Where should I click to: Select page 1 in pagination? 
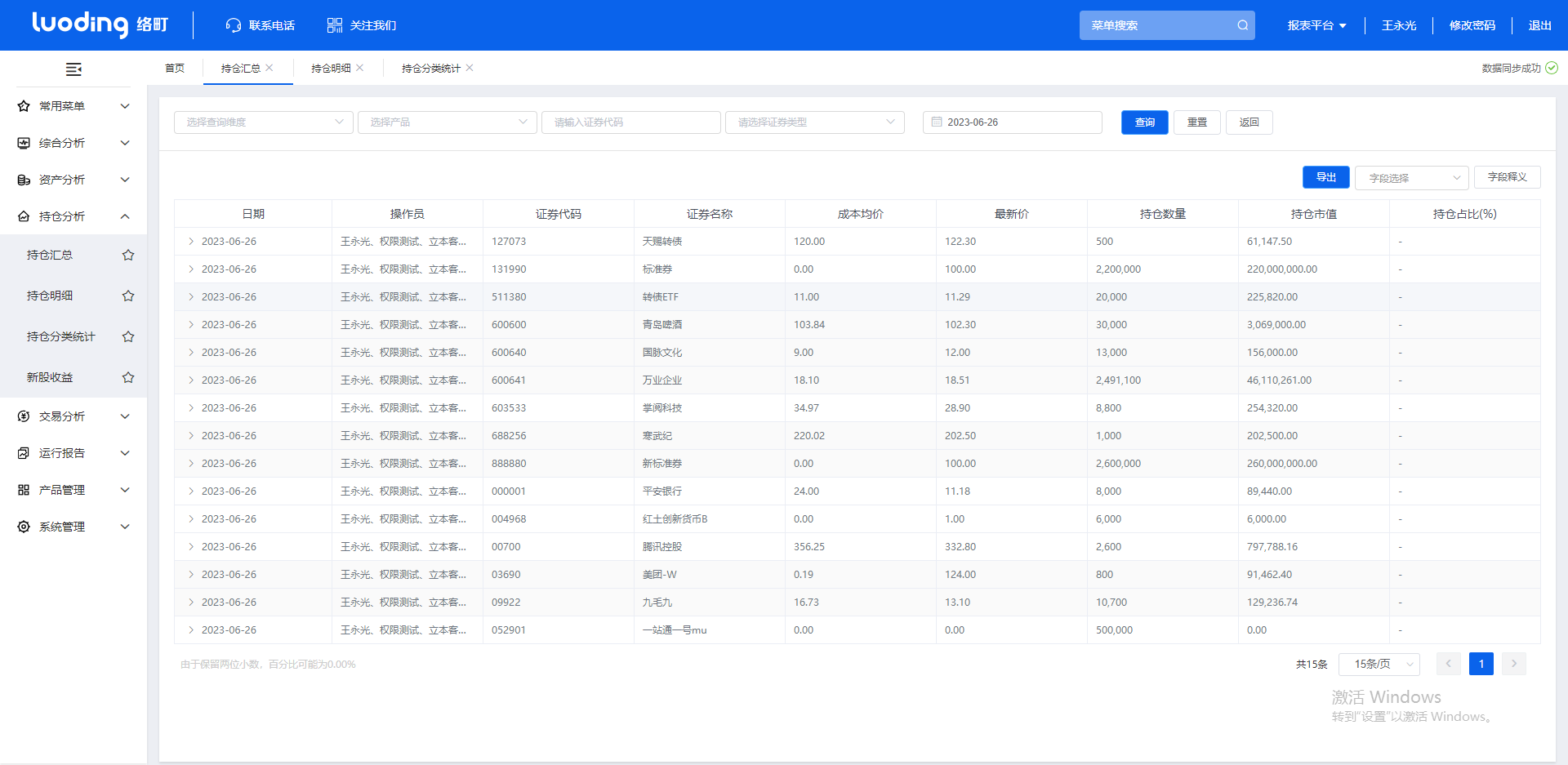[x=1481, y=664]
